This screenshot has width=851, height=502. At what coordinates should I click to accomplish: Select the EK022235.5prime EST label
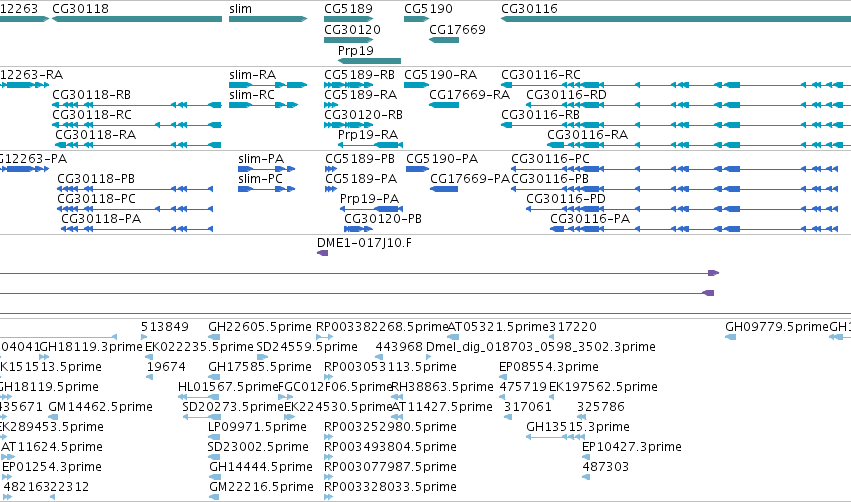tap(199, 346)
